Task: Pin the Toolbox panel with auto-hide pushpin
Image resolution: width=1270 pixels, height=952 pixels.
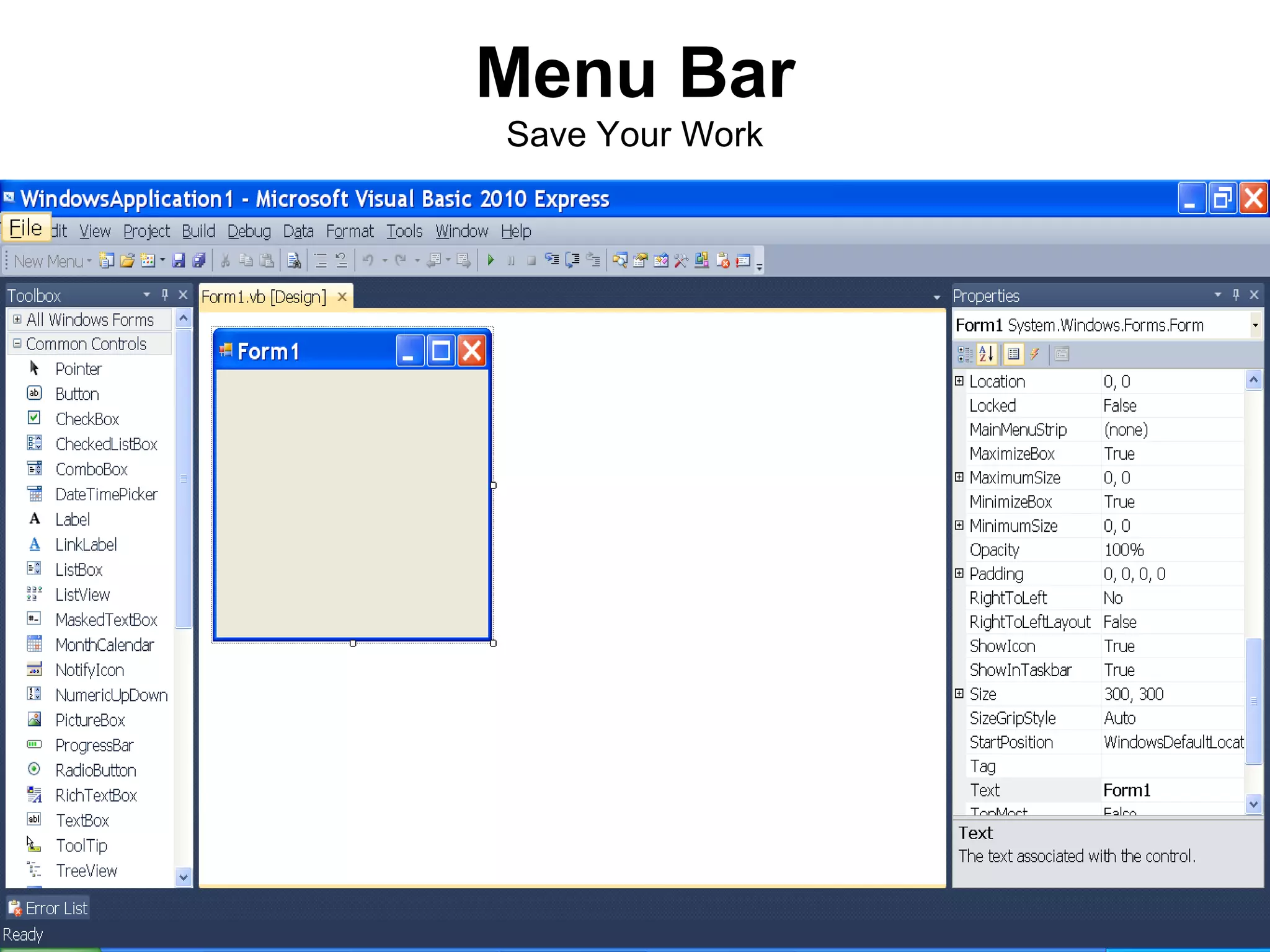Action: point(165,295)
